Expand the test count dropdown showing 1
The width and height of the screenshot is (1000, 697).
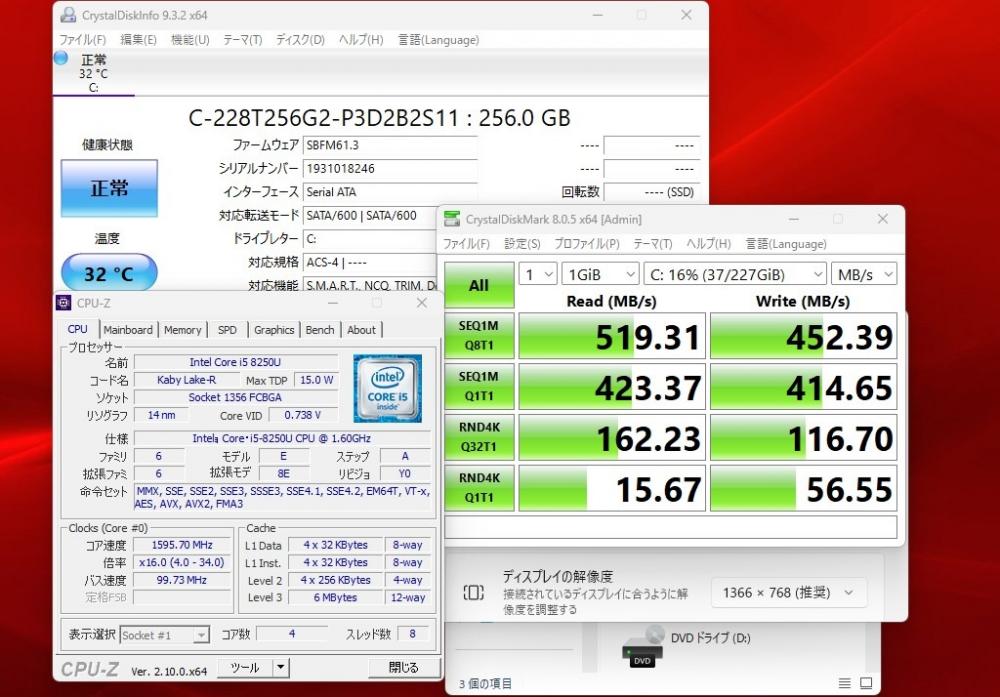point(538,274)
